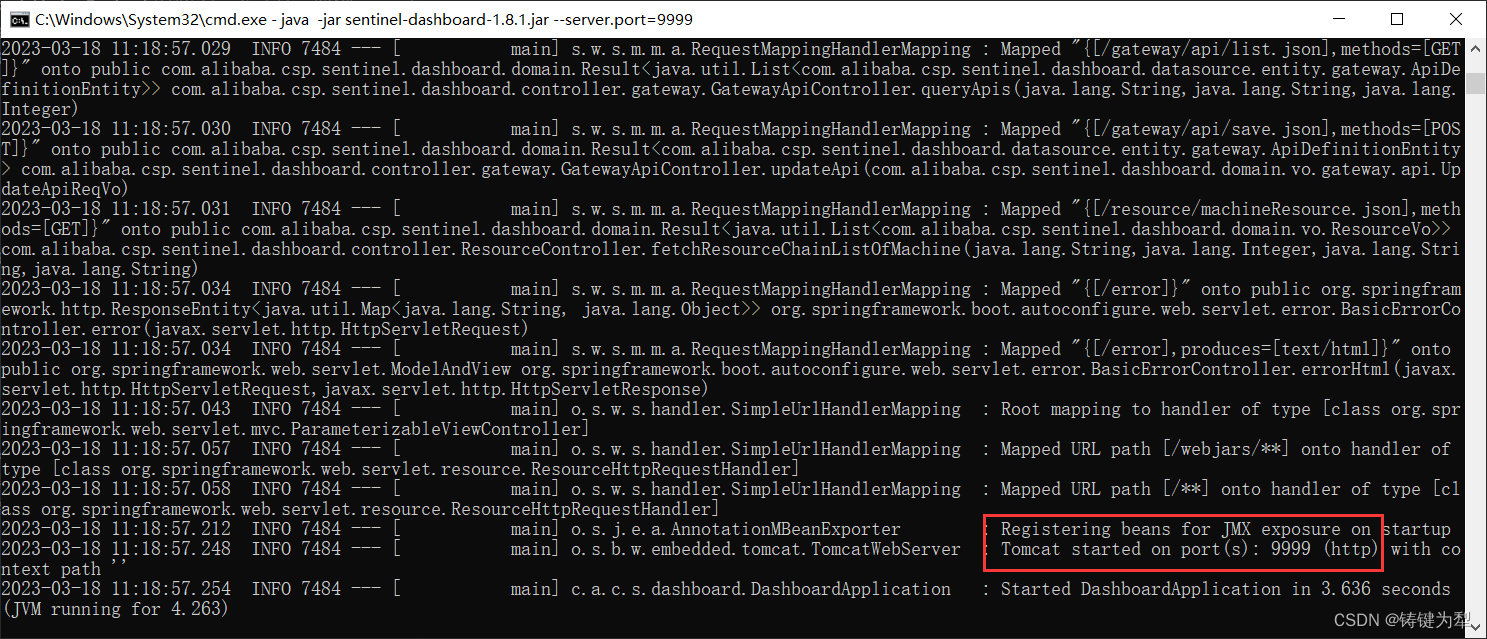Click "{[/error],produces=[text/html]}" mapping text

point(1236,349)
